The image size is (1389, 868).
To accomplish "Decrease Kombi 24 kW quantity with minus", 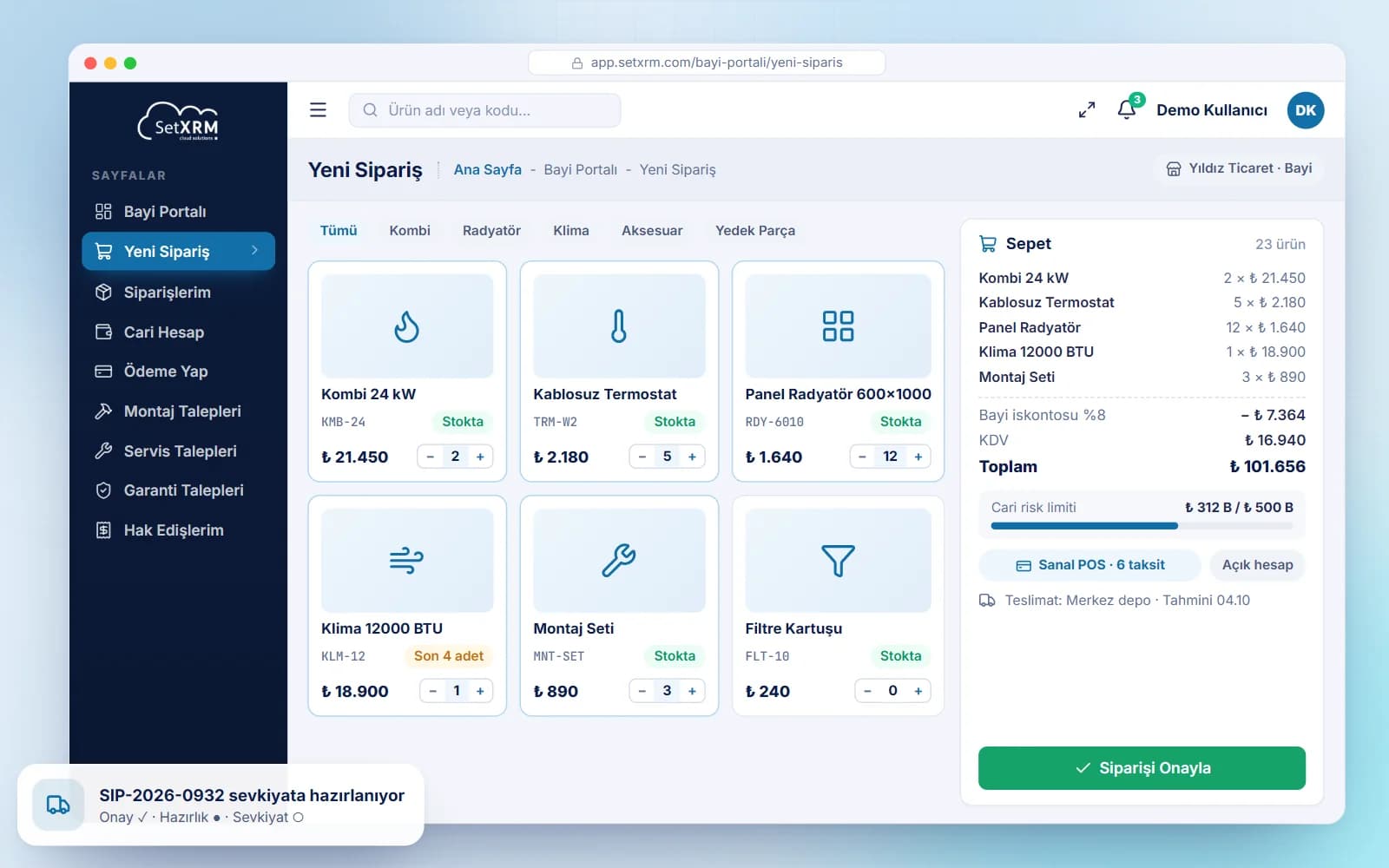I will (x=430, y=457).
